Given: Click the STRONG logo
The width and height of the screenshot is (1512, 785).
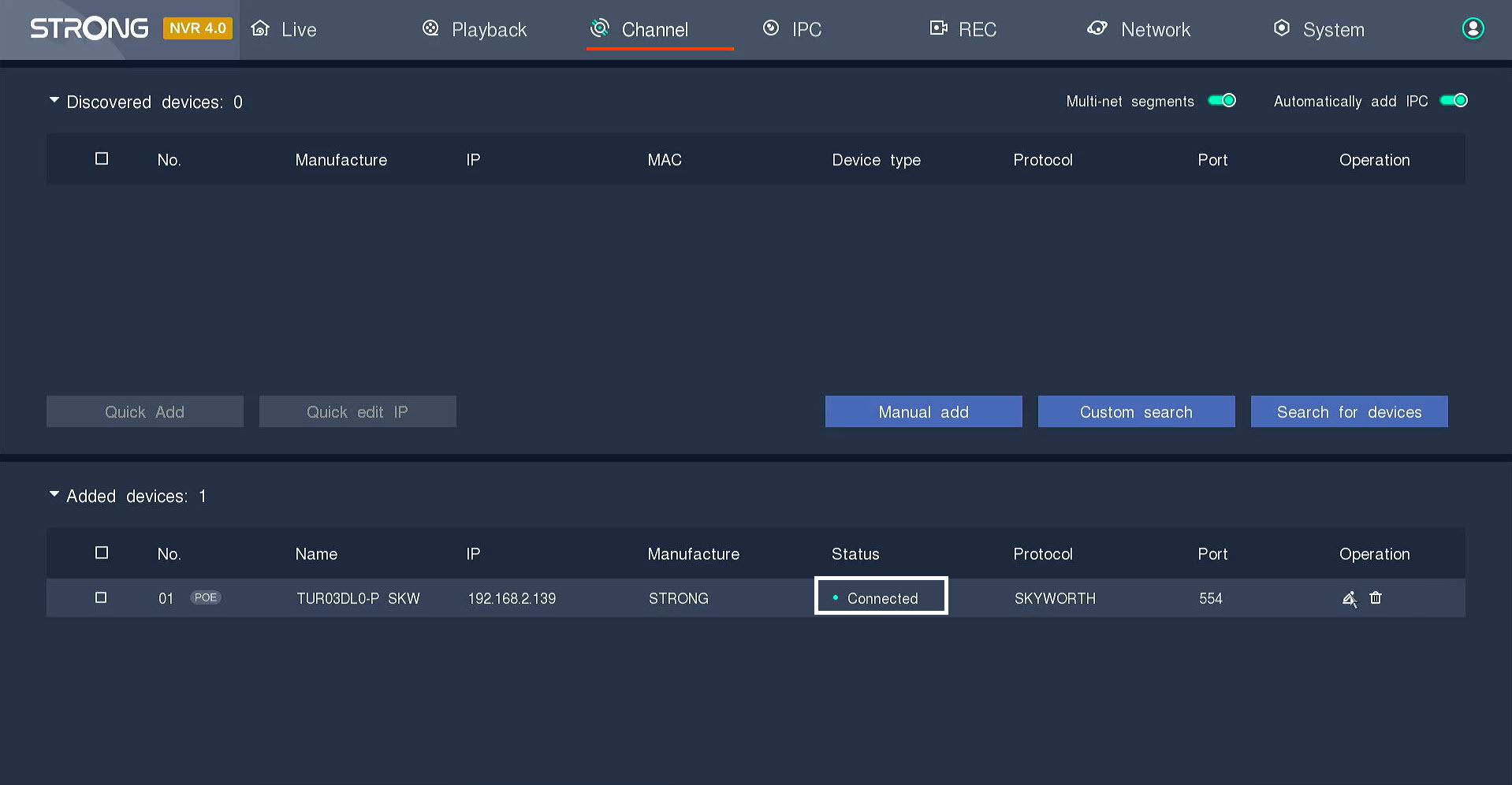Looking at the screenshot, I should (x=89, y=29).
